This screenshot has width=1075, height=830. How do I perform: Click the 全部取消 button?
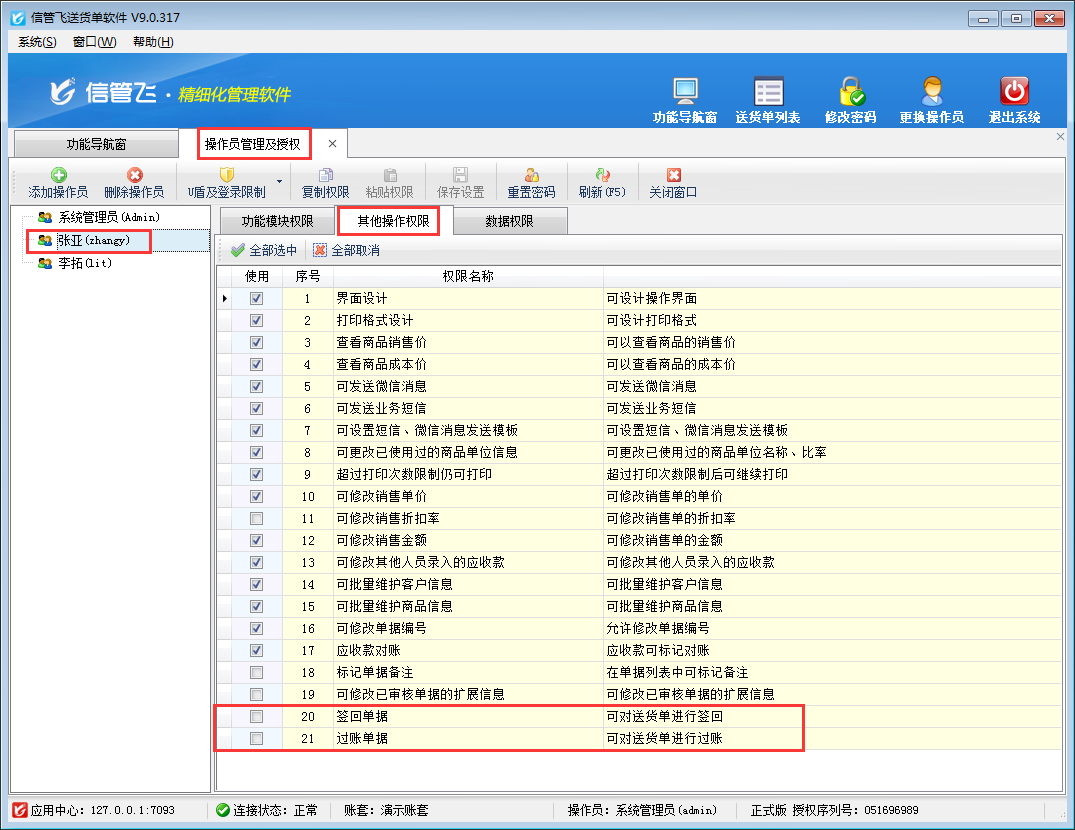tap(346, 250)
